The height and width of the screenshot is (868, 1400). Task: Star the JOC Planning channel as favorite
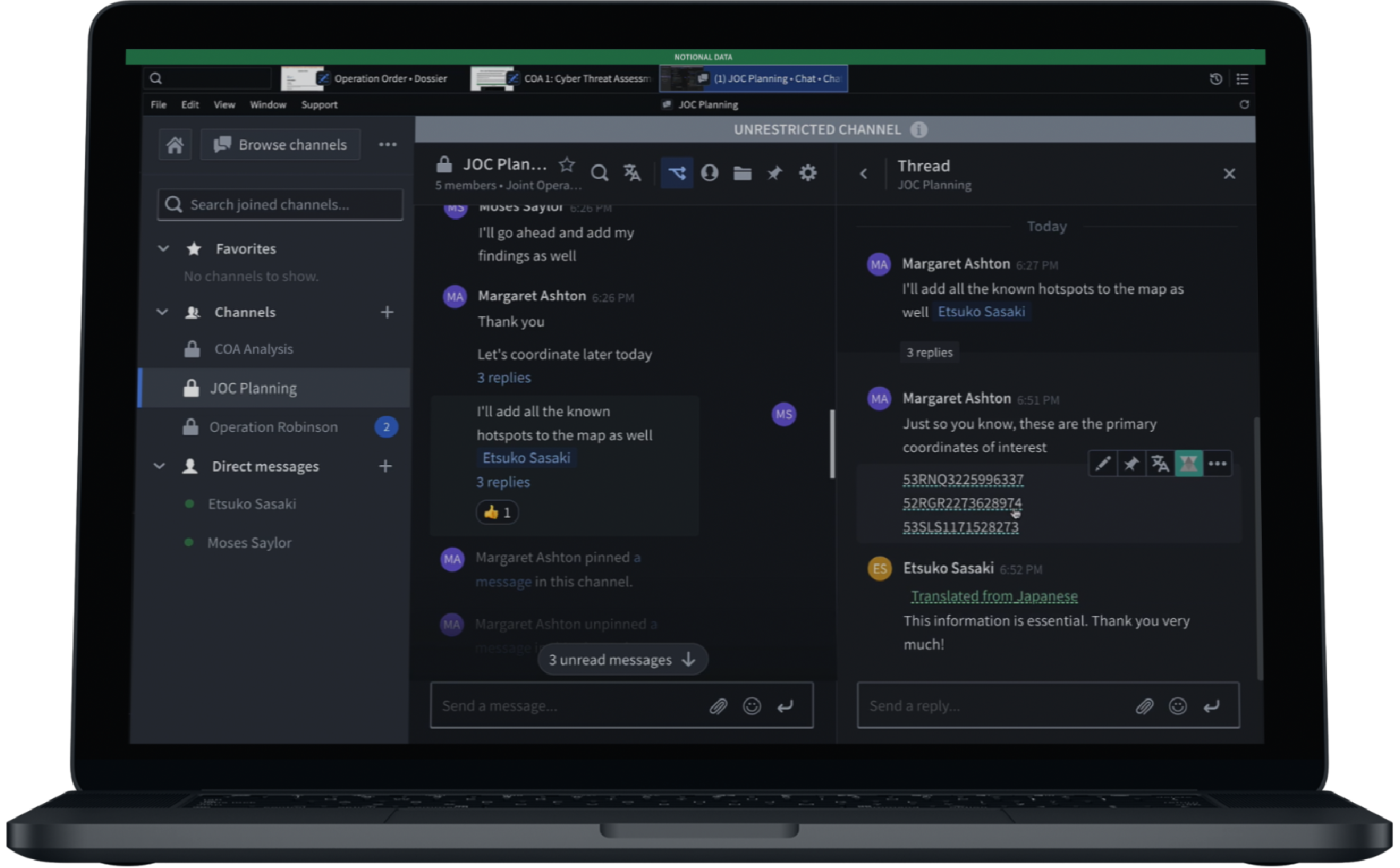[566, 164]
